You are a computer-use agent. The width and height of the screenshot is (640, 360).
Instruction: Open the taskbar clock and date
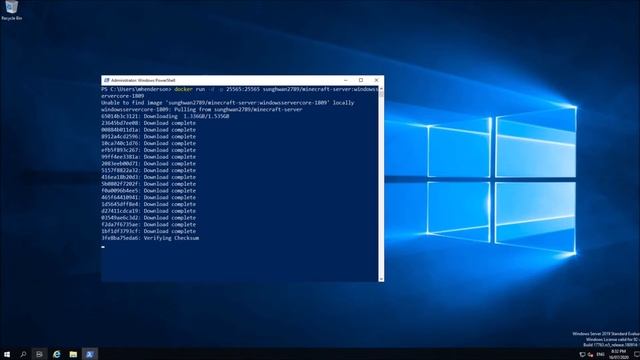pyautogui.click(x=619, y=354)
